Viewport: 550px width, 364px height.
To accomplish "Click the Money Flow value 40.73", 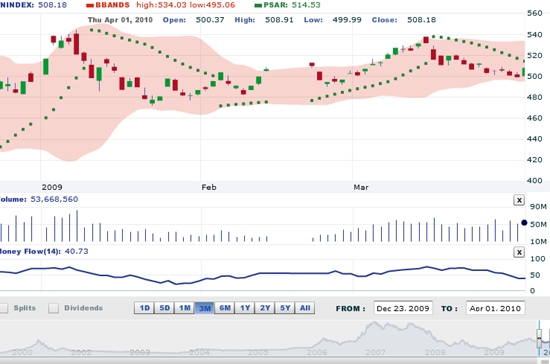I will [76, 251].
